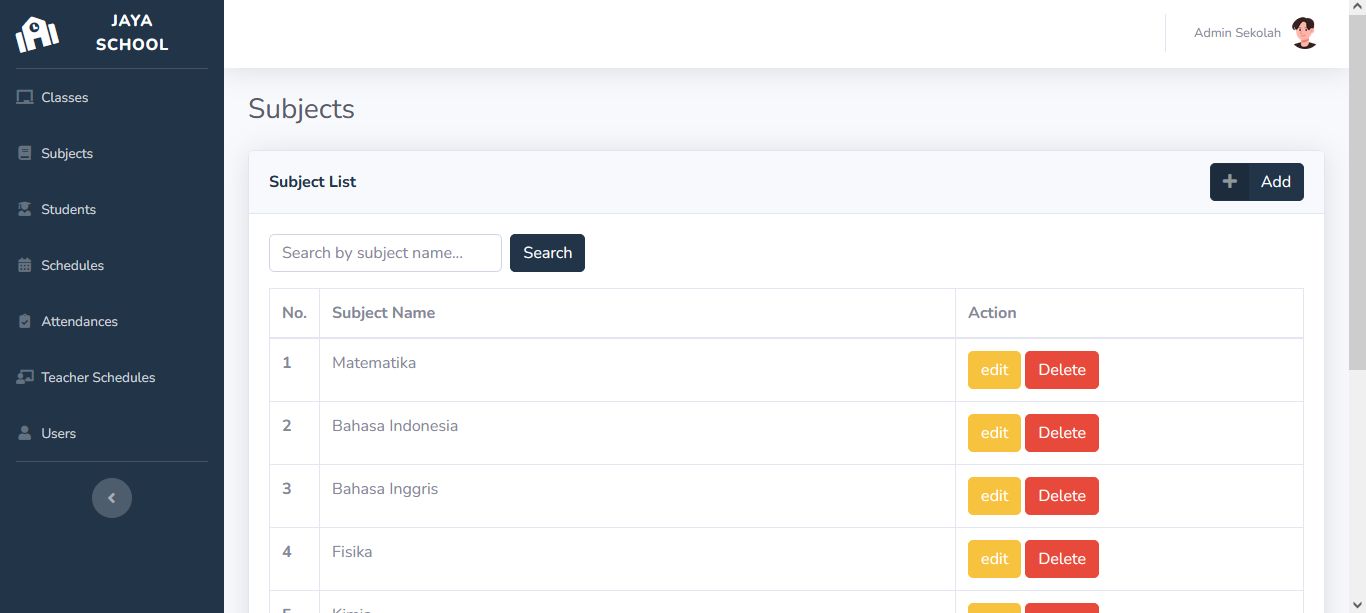Click the Subjects page heading

coord(301,108)
